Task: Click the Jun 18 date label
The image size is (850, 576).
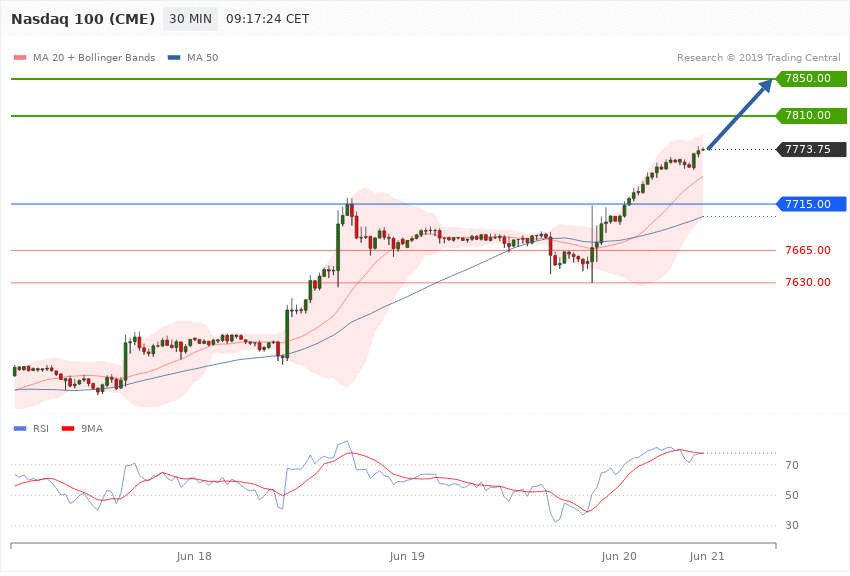Action: (x=194, y=556)
